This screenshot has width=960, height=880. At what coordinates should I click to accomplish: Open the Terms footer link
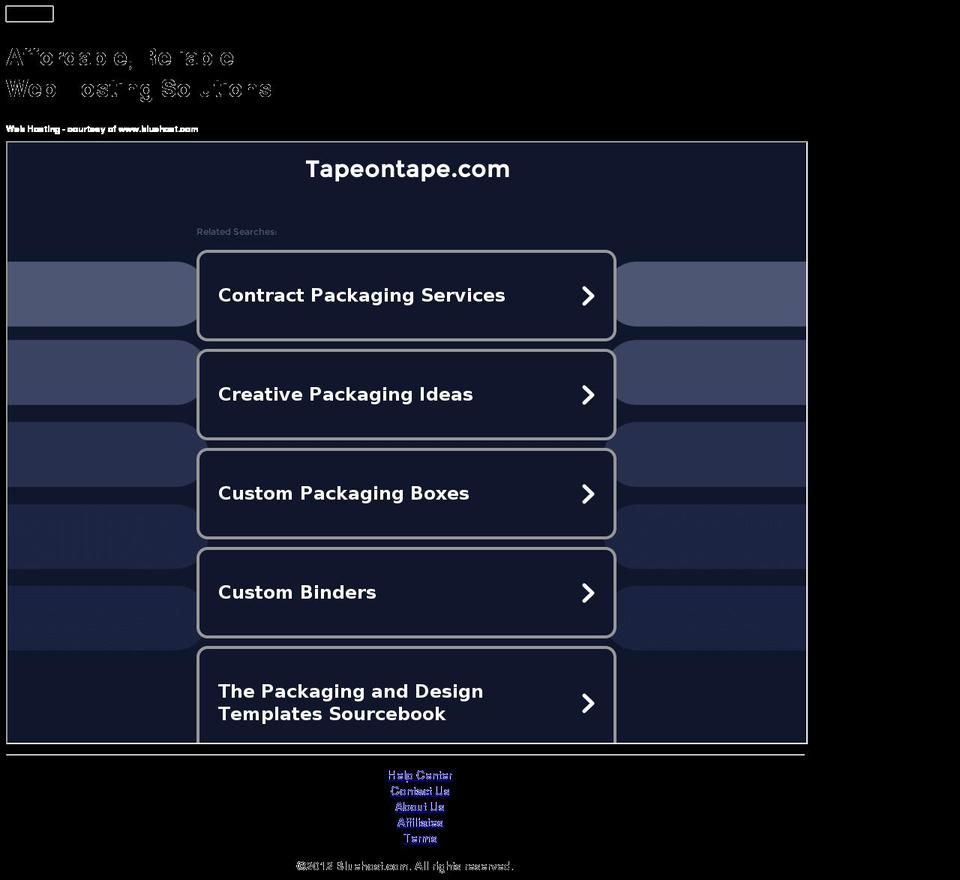420,839
